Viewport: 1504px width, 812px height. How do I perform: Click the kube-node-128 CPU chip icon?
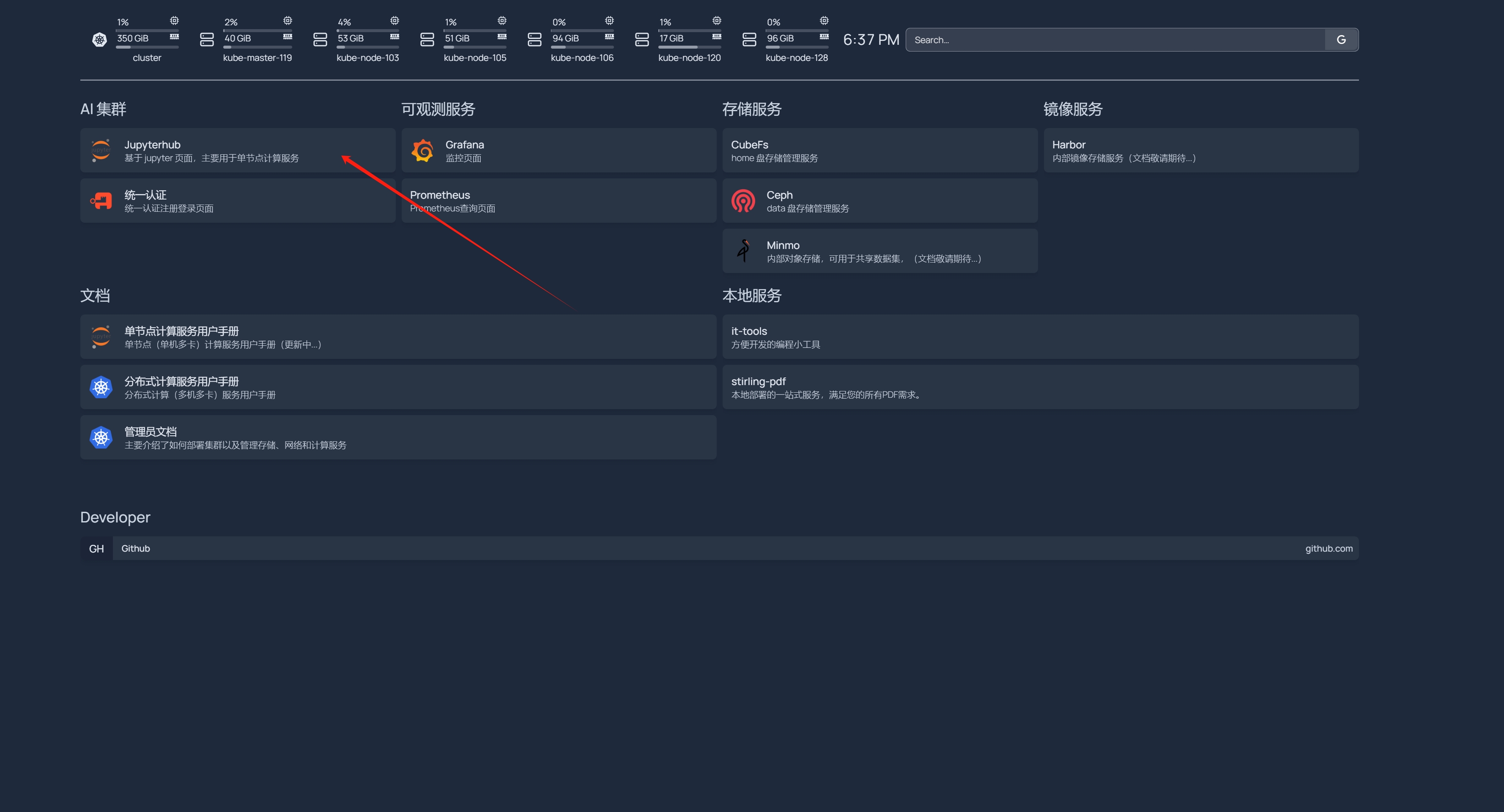(824, 20)
